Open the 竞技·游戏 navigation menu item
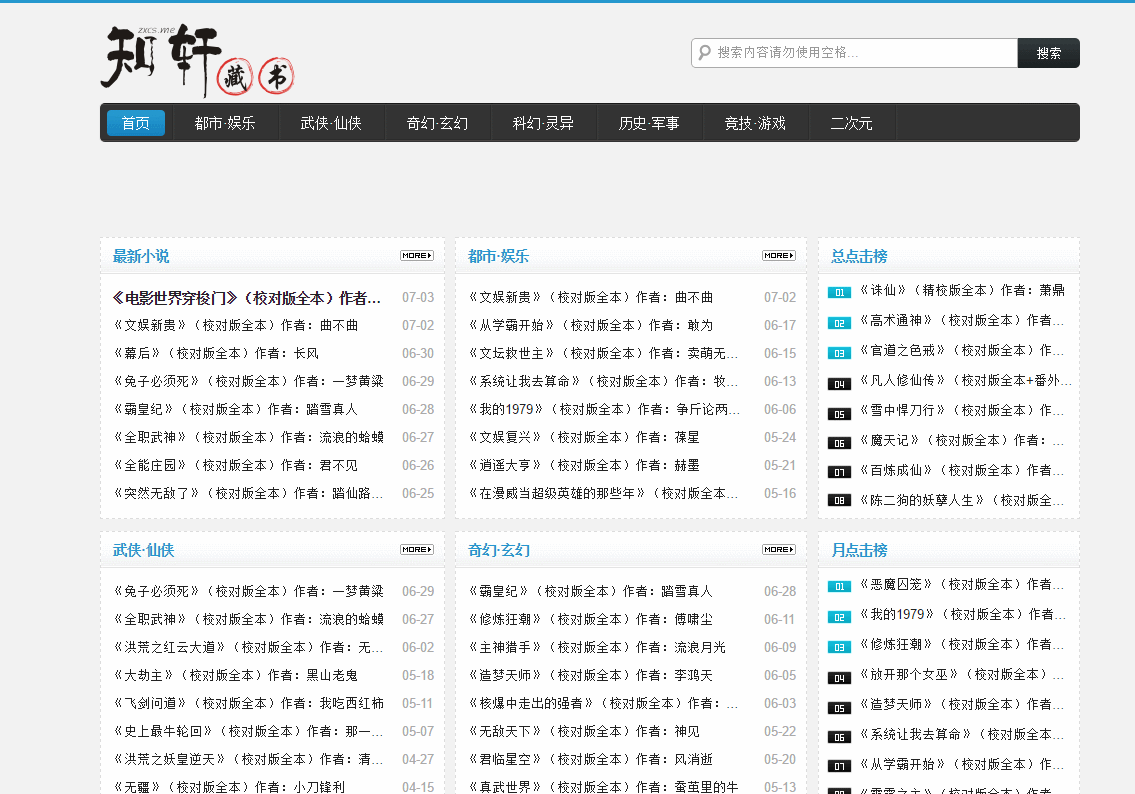Viewport: 1135px width, 794px height. [755, 123]
